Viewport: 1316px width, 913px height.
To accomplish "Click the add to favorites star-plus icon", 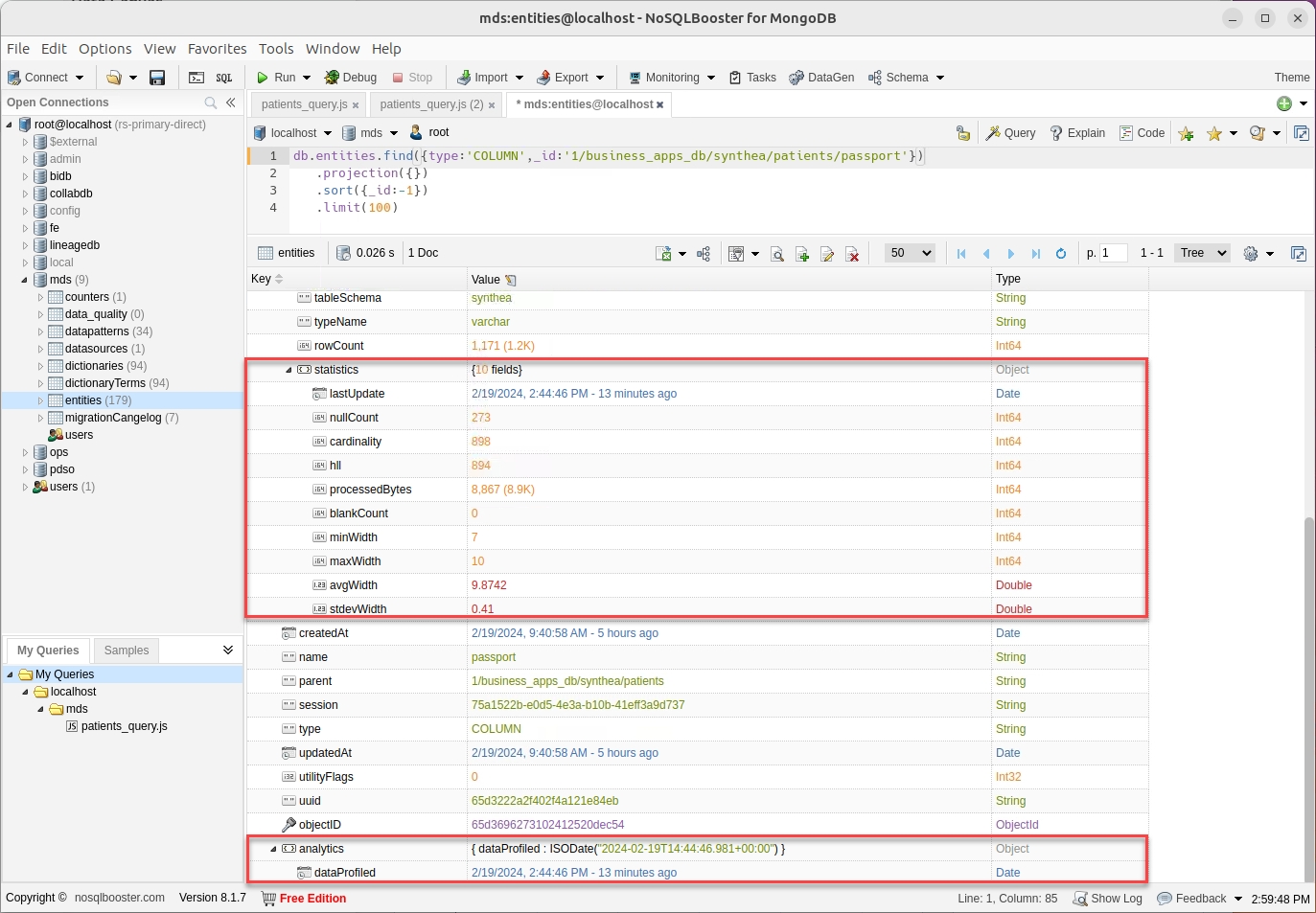I will [1186, 133].
